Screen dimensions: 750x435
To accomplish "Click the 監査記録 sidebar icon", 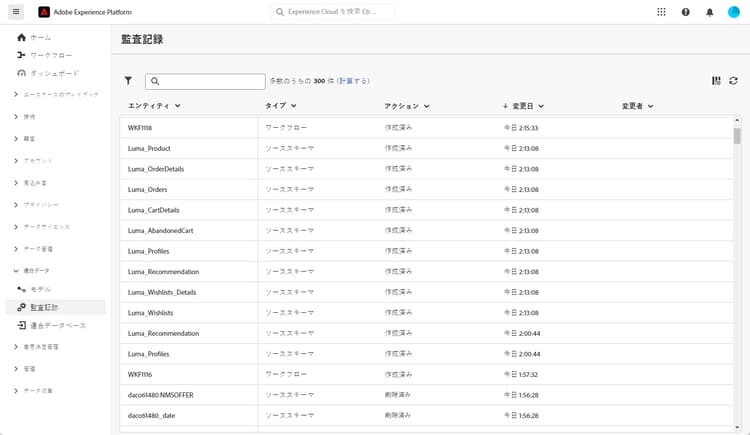I will 21,307.
